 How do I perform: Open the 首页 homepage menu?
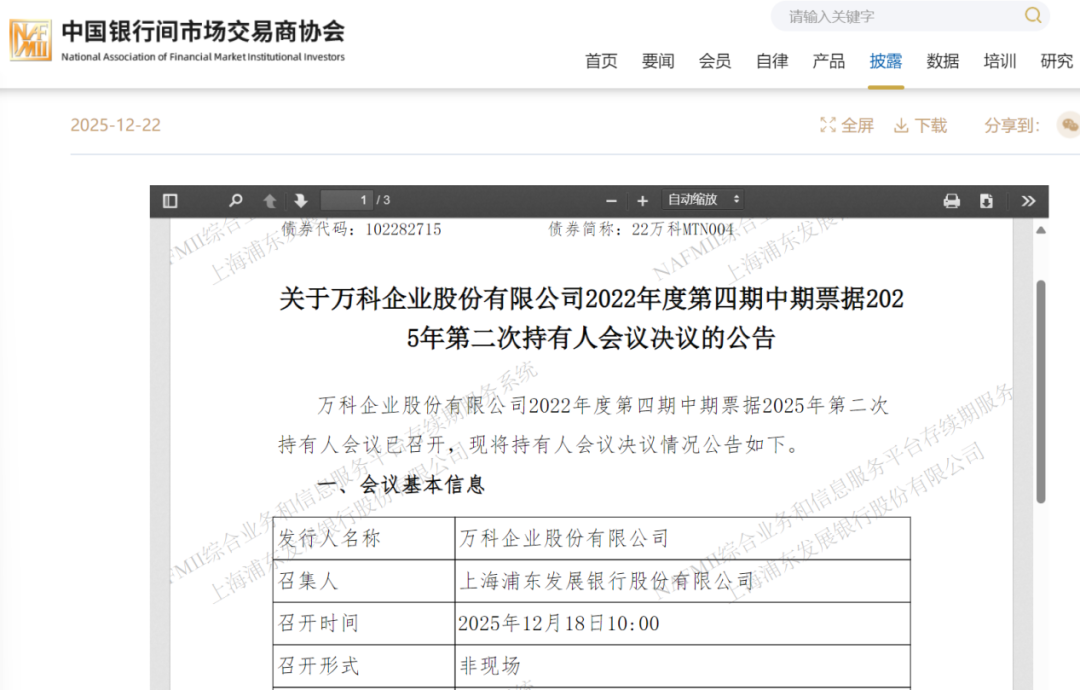click(x=601, y=61)
